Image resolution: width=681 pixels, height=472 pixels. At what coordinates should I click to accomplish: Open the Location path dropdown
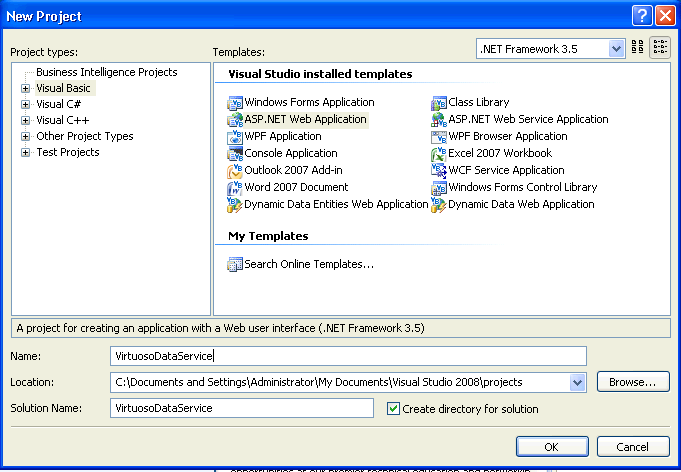[577, 382]
